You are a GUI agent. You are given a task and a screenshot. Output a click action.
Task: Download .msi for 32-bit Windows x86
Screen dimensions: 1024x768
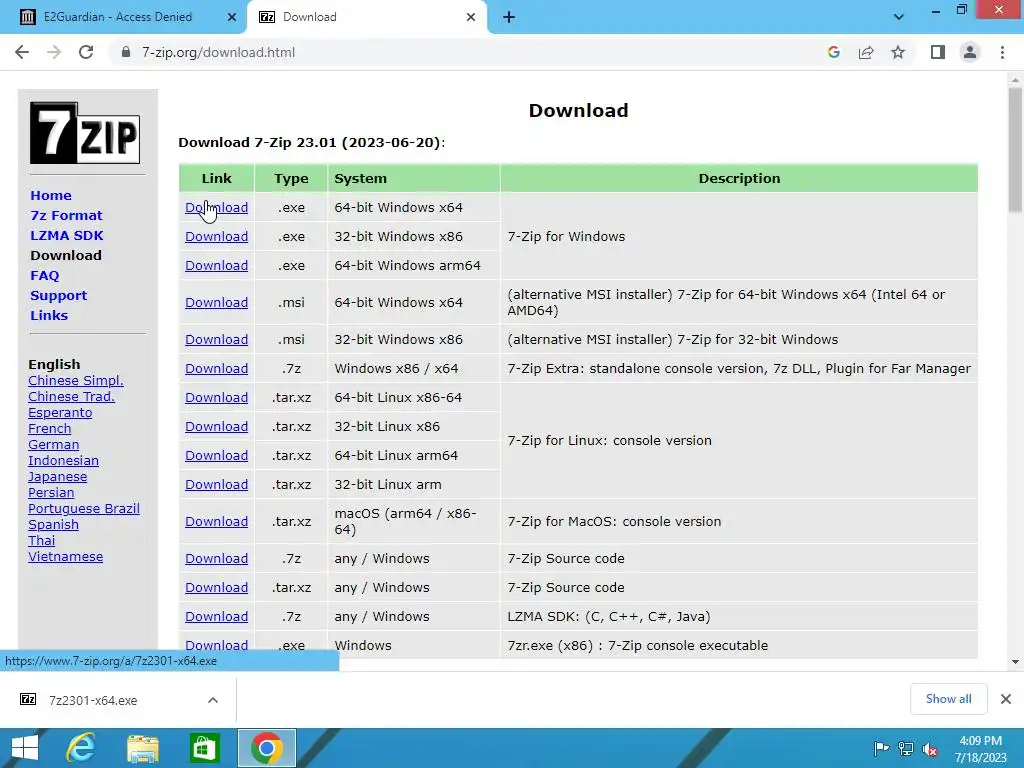[216, 340]
